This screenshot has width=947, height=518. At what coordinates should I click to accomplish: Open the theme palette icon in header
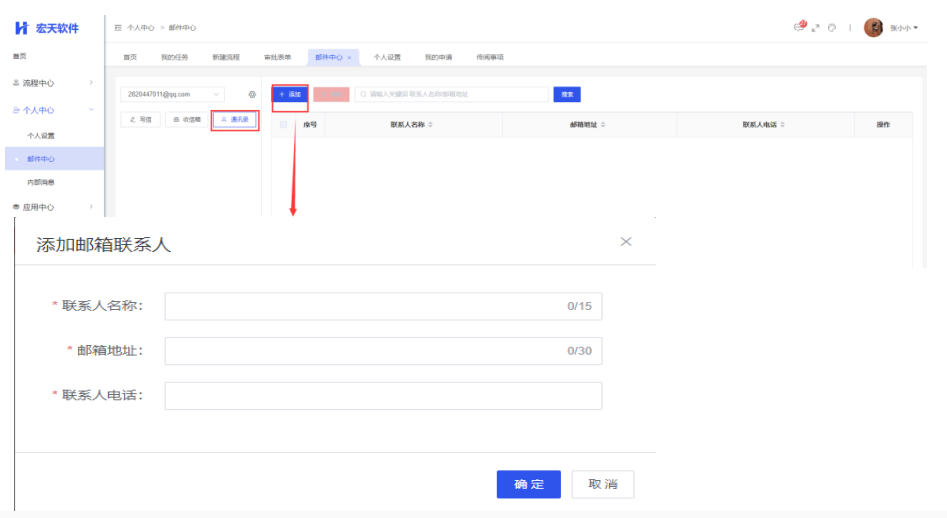tap(832, 28)
